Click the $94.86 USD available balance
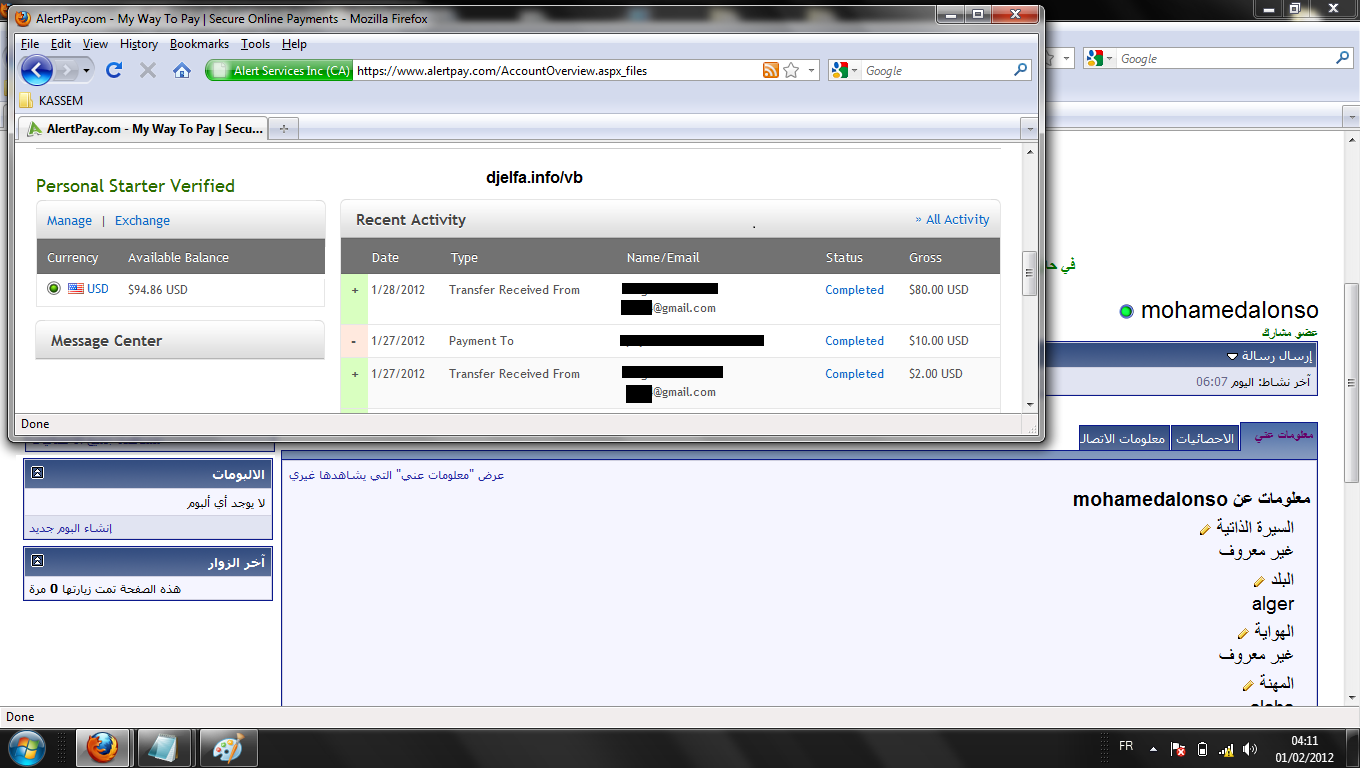The image size is (1360, 768). pyautogui.click(x=158, y=289)
